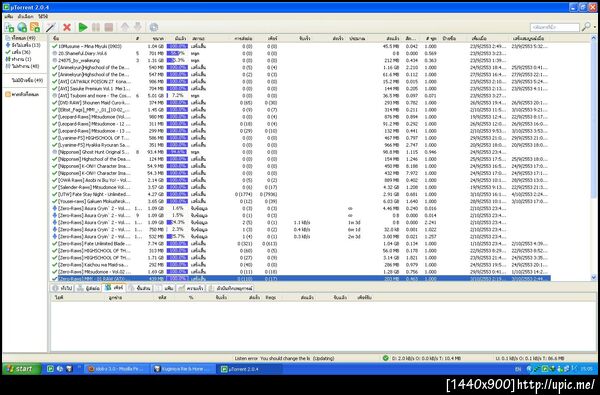Open the second menu in the menu bar
Image resolution: width=600 pixels, height=395 pixels.
click(25, 16)
